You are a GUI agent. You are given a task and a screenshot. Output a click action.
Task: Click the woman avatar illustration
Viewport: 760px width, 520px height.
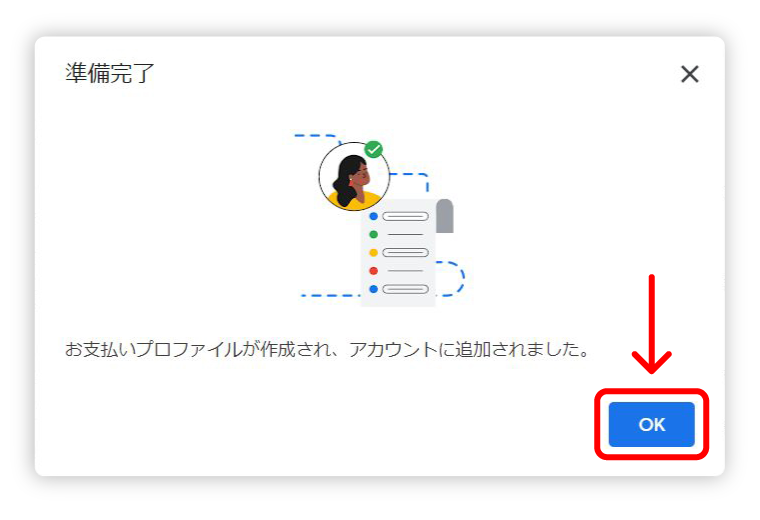[354, 176]
